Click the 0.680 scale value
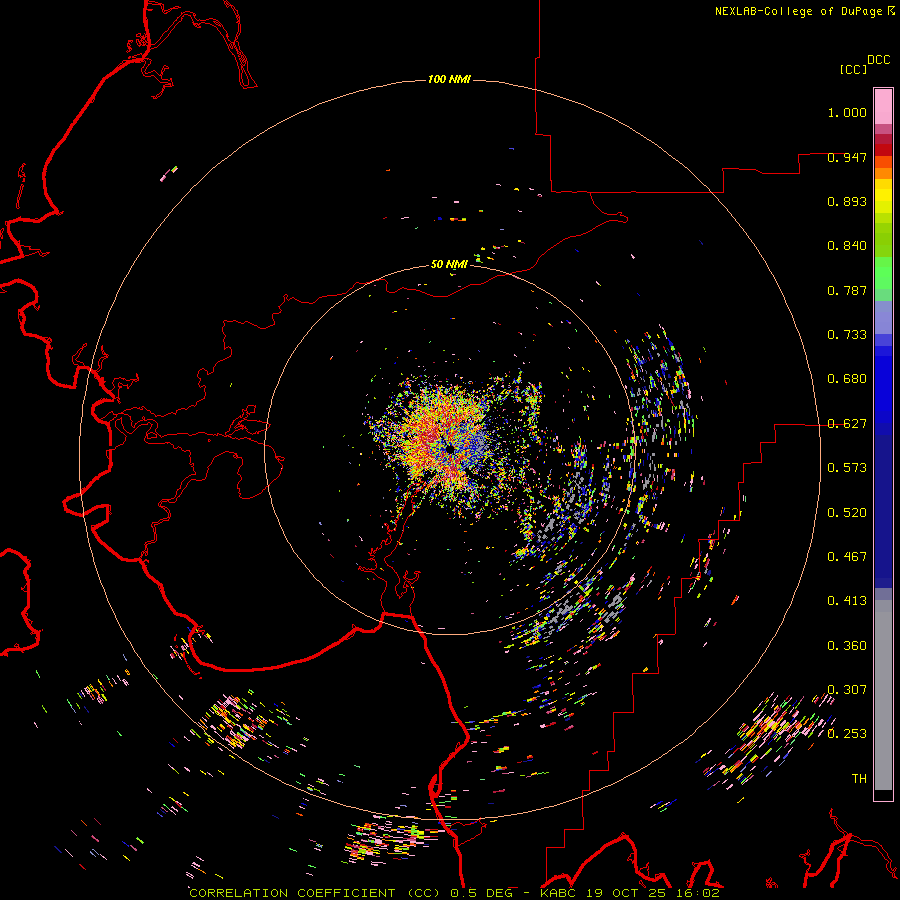This screenshot has width=900, height=900. [847, 379]
